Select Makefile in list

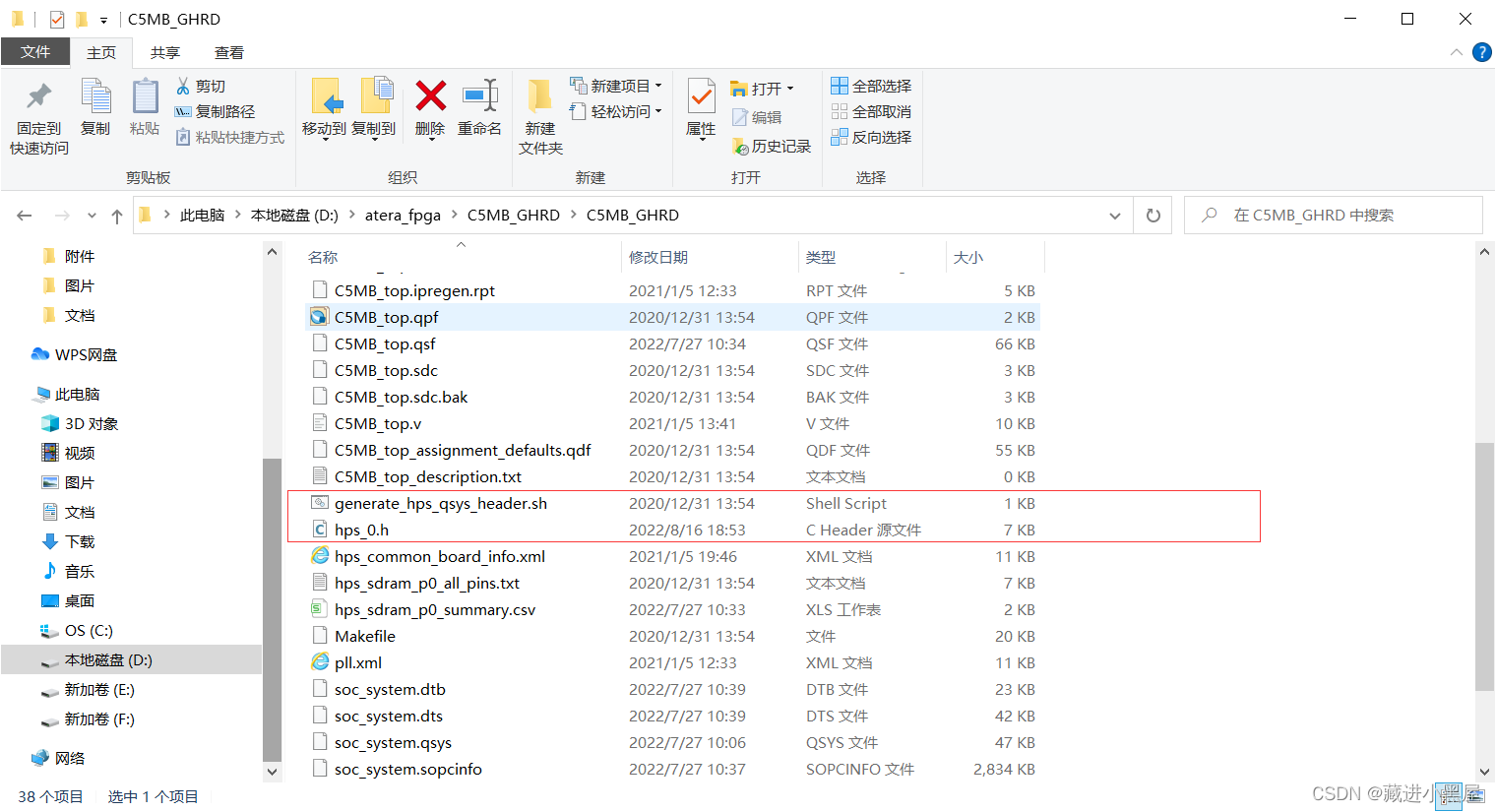[x=673, y=636]
